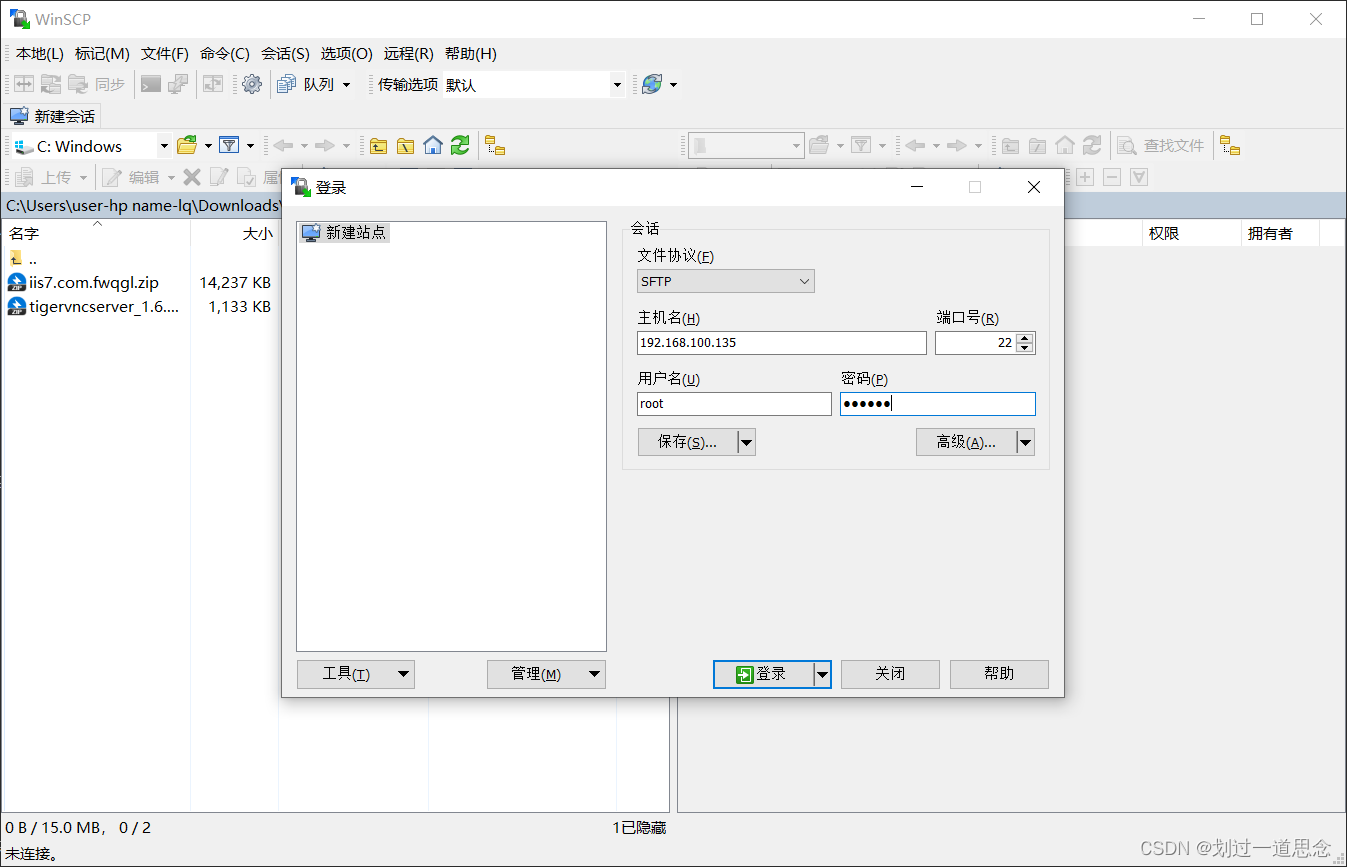Viewport: 1347px width, 867px height.
Task: Click inside the 密码 password field
Action: click(x=937, y=404)
